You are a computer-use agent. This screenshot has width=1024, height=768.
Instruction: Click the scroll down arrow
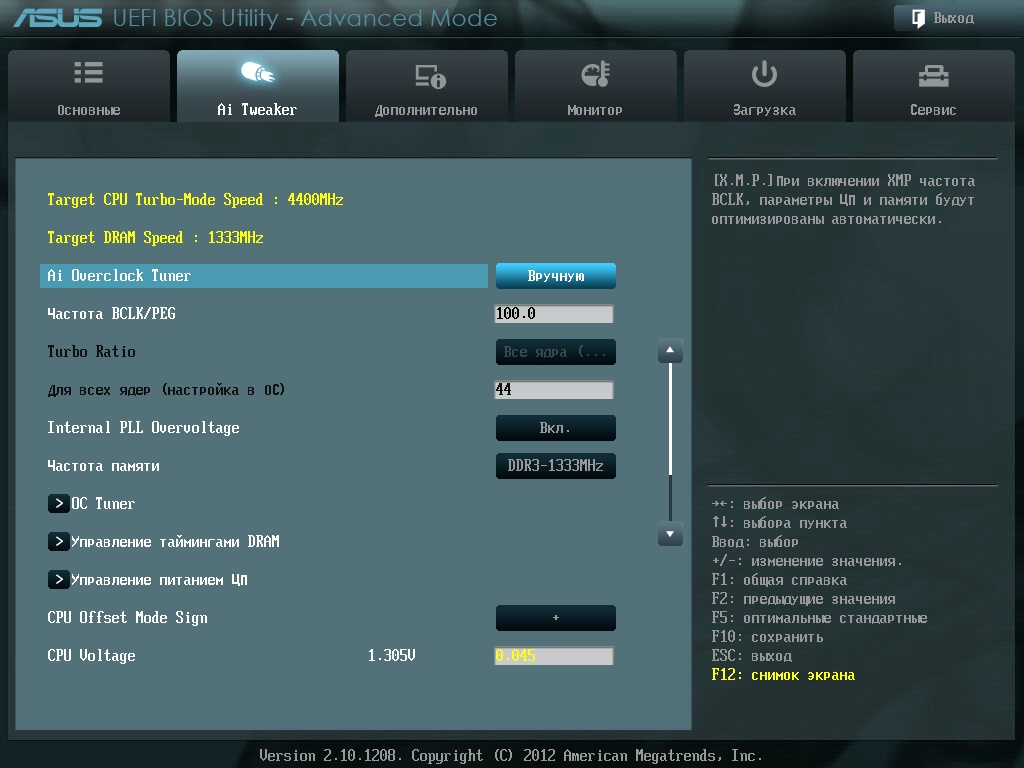pos(670,534)
